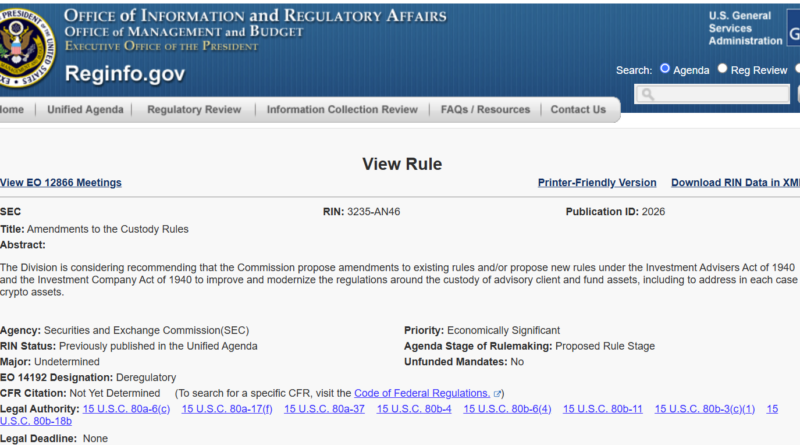Select the Reg Review search radio button
The height and width of the screenshot is (445, 800).
coord(722,68)
